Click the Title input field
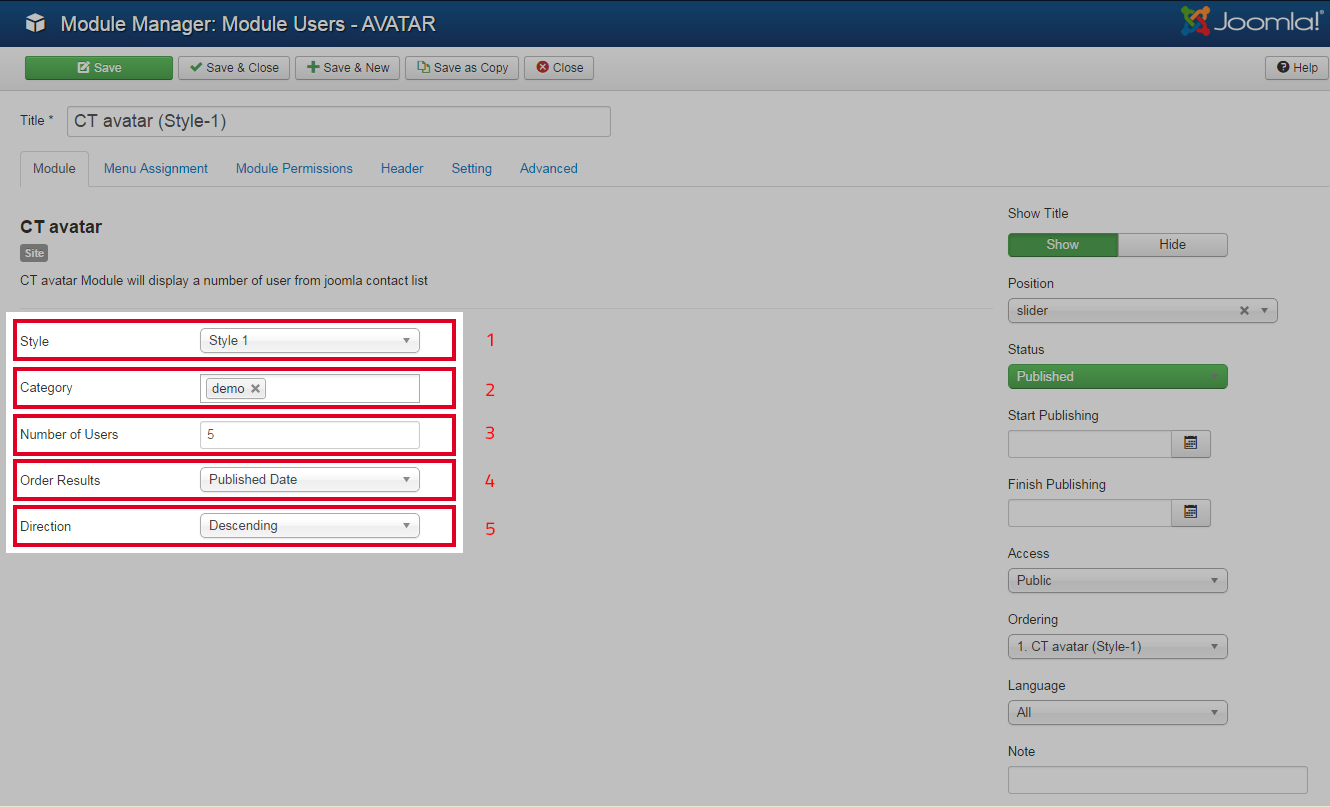Viewport: 1330px width, 807px height. [x=339, y=121]
